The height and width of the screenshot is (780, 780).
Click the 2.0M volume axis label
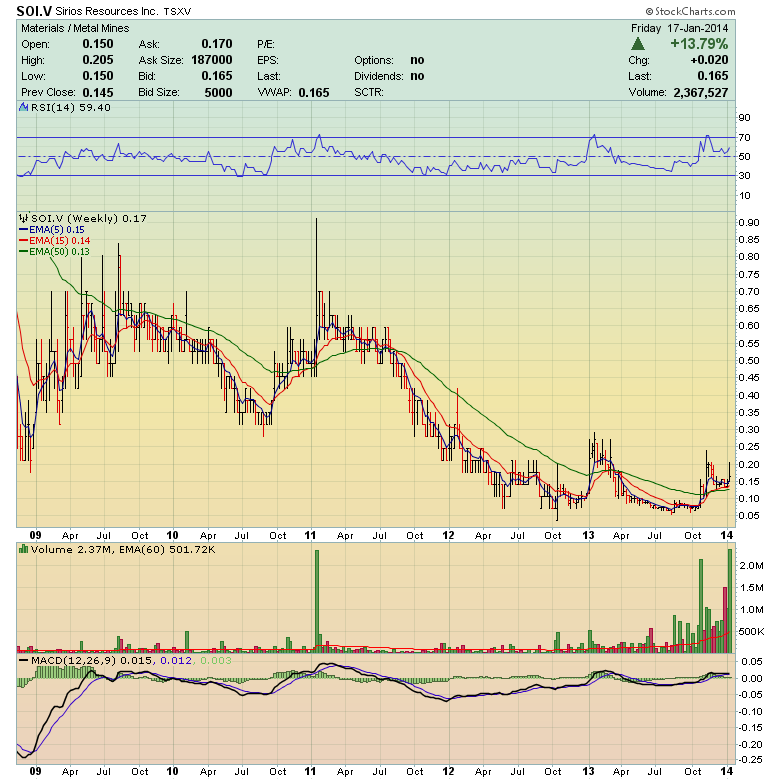(x=751, y=566)
